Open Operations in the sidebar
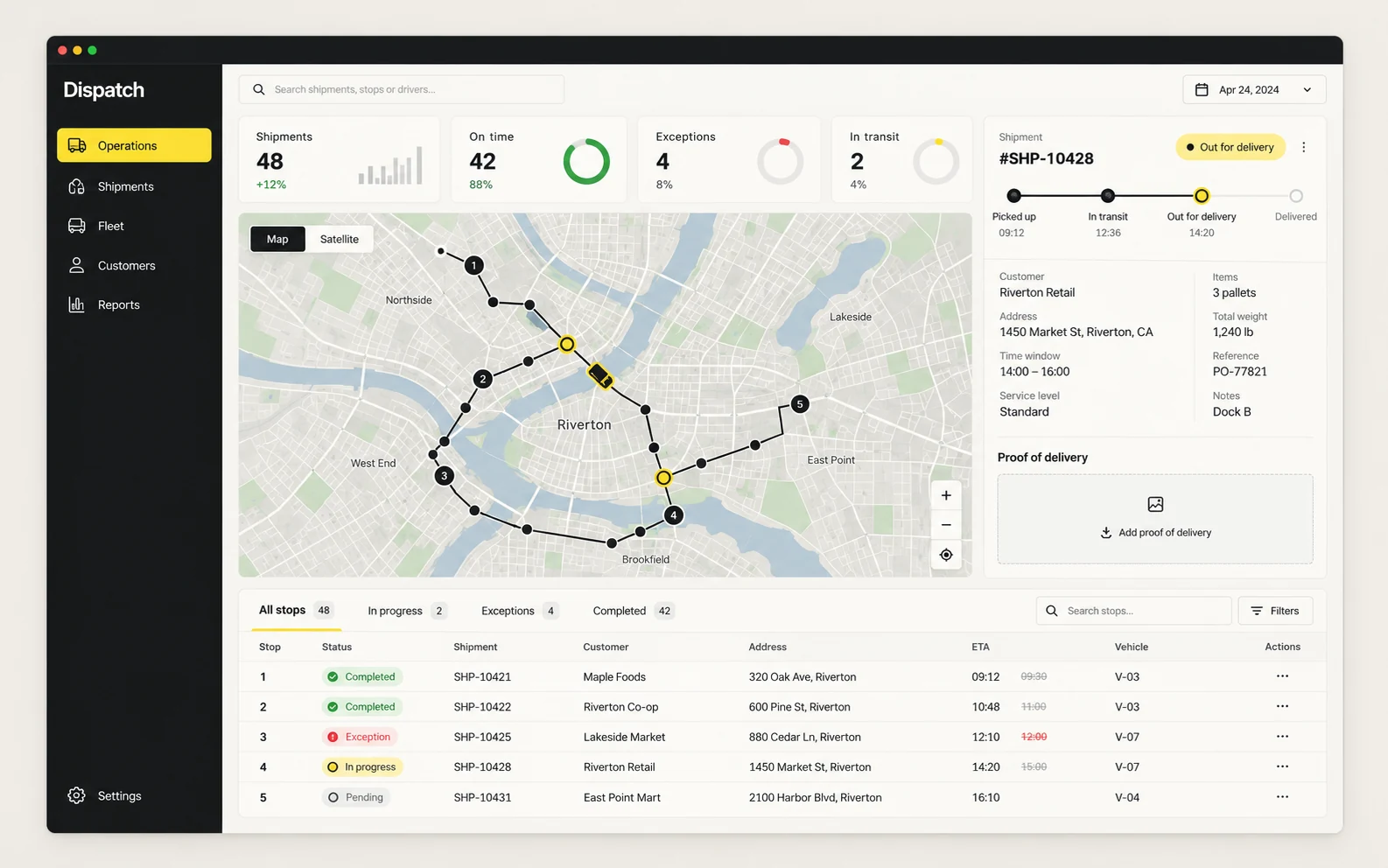The image size is (1388, 868). pyautogui.click(x=134, y=145)
